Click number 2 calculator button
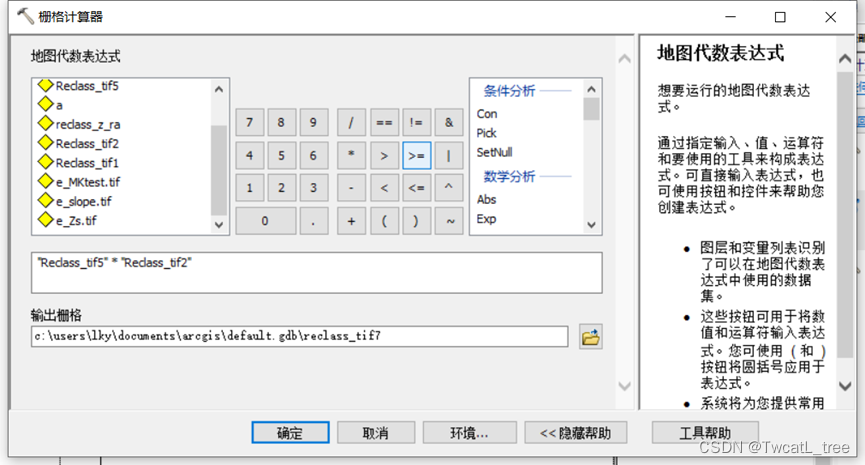Viewport: 865px width, 465px height. click(x=281, y=188)
